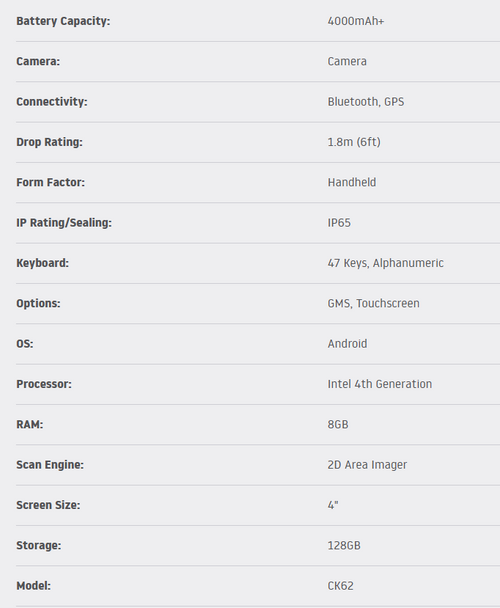Select the Bluetooth, GPS connectivity value
This screenshot has height=608, width=500.
click(366, 102)
